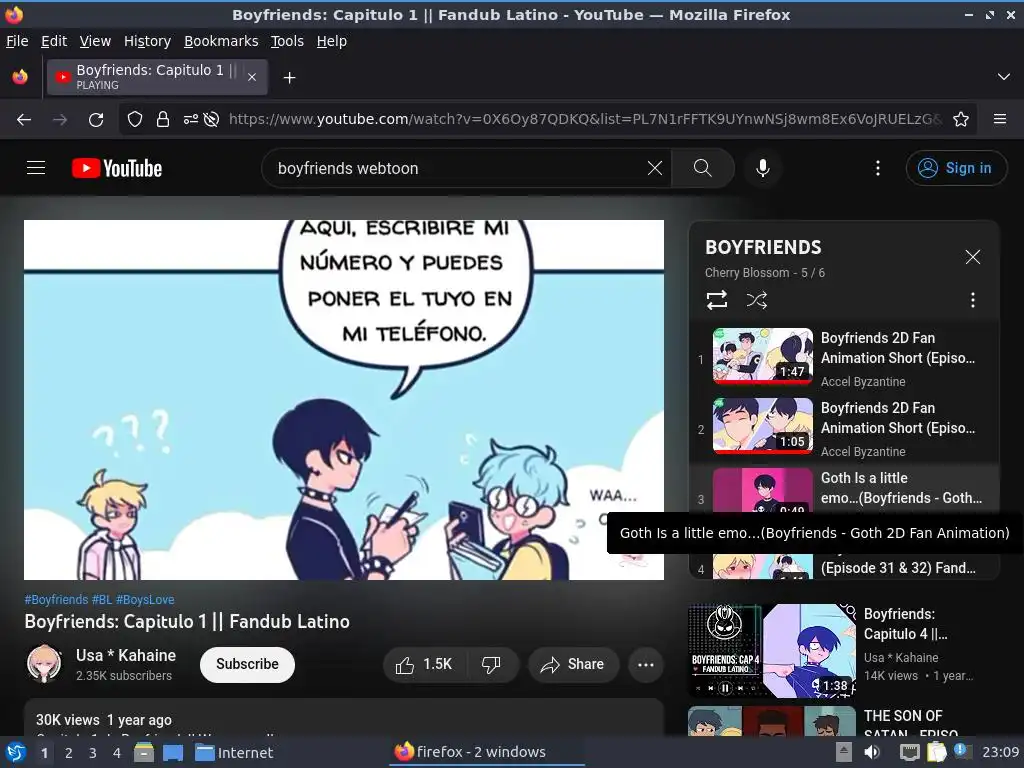The image size is (1024, 768).
Task: Open the Bookmarks menu
Action: click(x=221, y=41)
